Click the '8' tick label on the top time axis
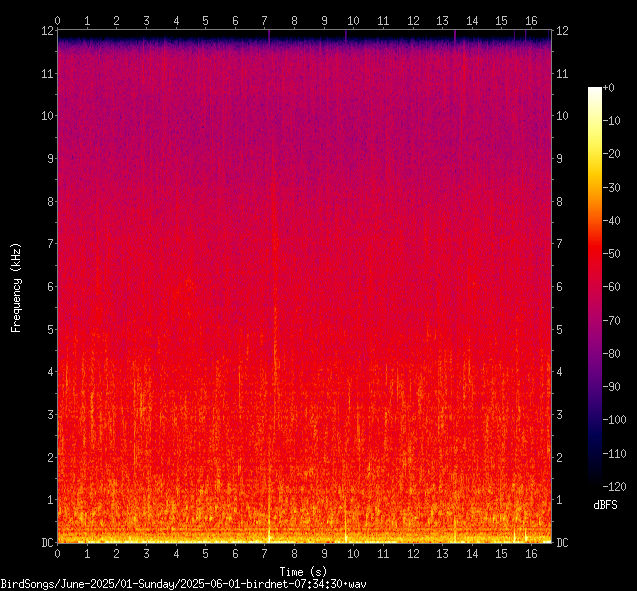Viewport: 637px width, 591px height. point(294,21)
